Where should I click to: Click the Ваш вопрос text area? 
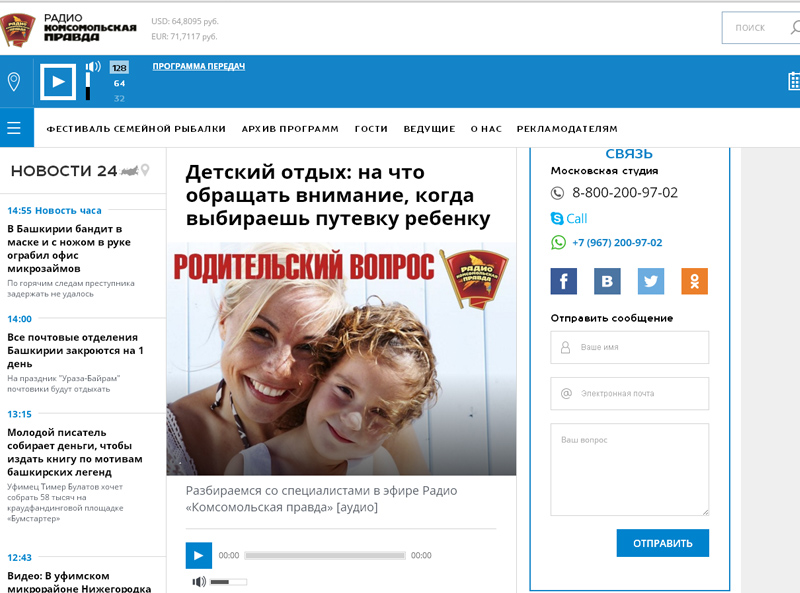(630, 470)
